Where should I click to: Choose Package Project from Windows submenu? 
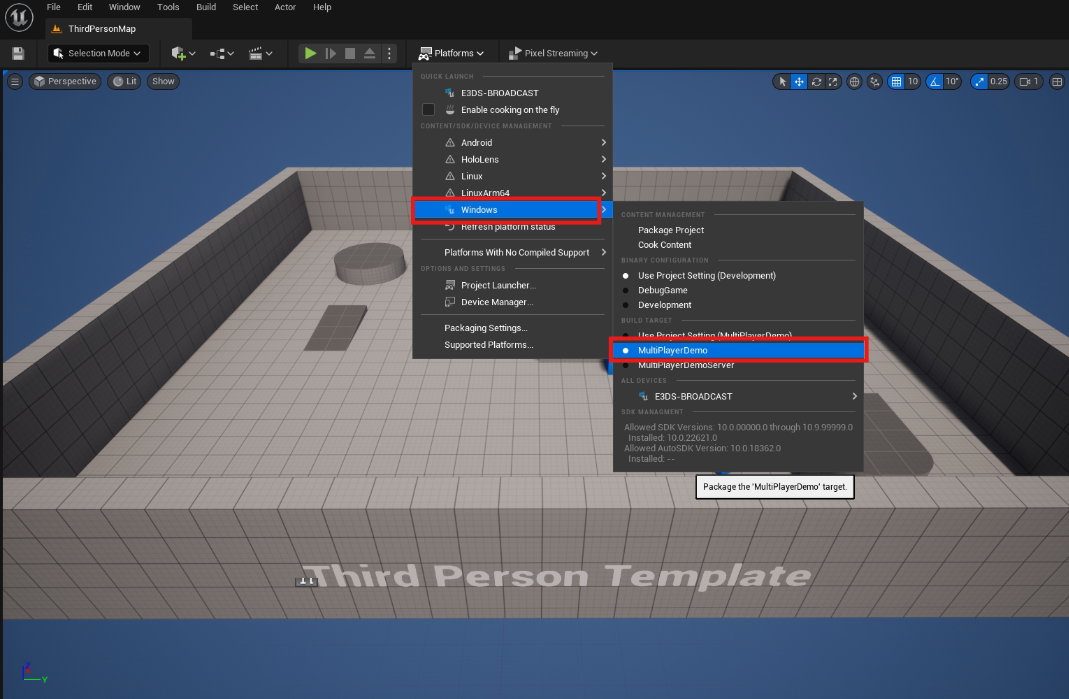click(671, 230)
